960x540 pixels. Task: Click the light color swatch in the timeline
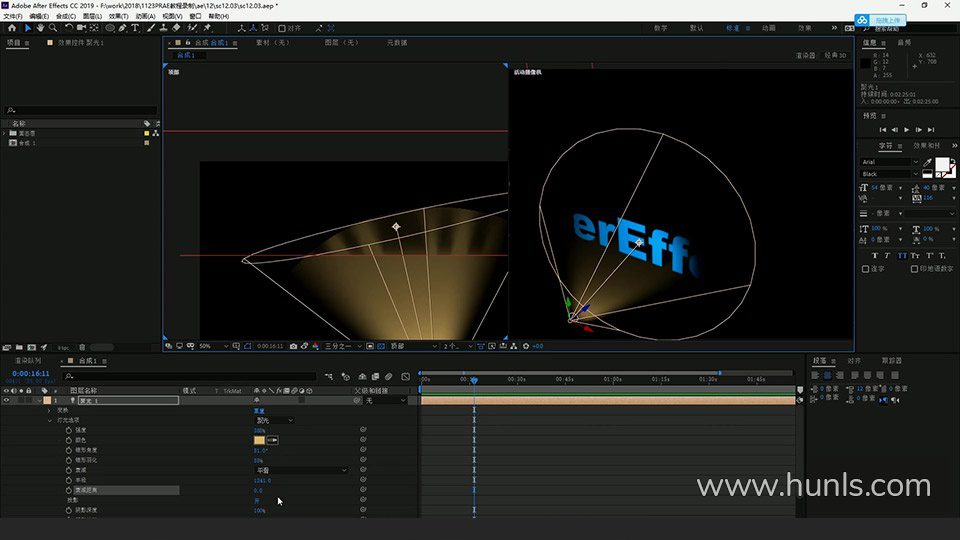click(260, 440)
